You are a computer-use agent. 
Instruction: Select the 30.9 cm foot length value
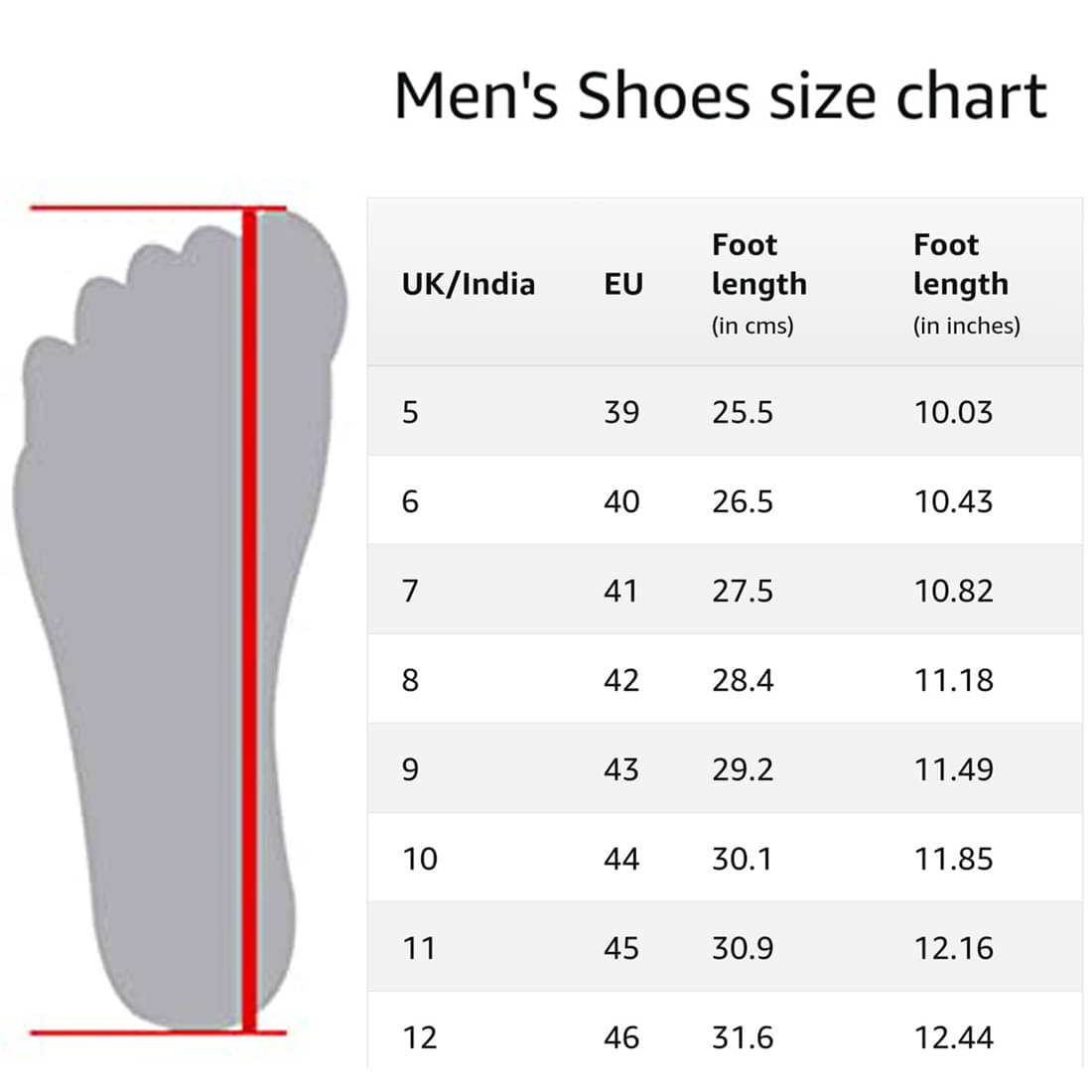pyautogui.click(x=743, y=948)
